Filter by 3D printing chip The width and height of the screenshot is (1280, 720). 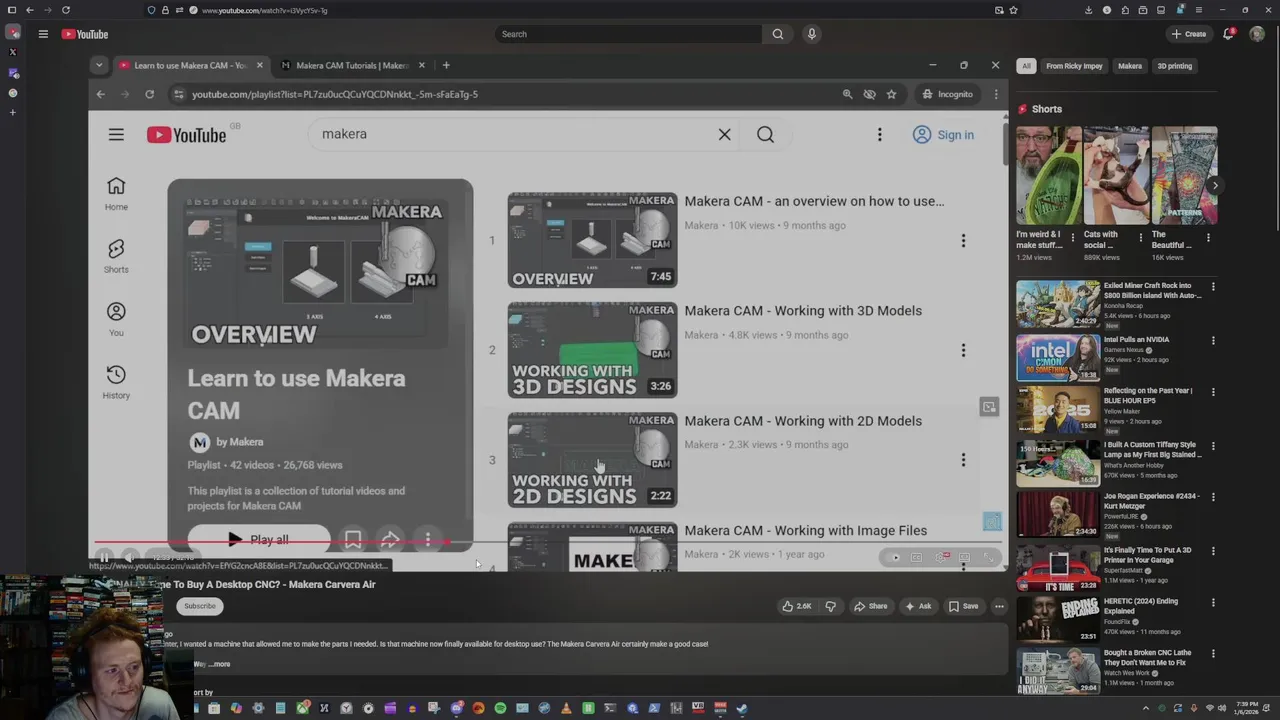coord(1174,66)
